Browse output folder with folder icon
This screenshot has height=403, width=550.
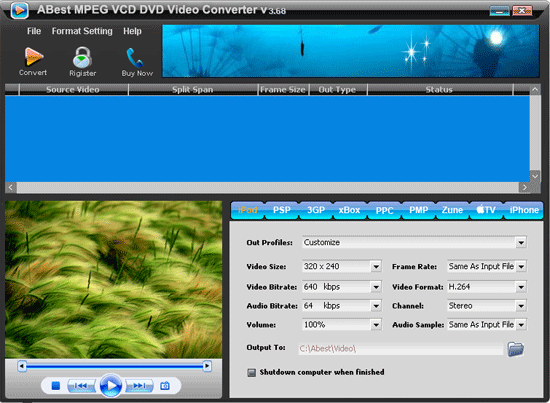[x=516, y=349]
